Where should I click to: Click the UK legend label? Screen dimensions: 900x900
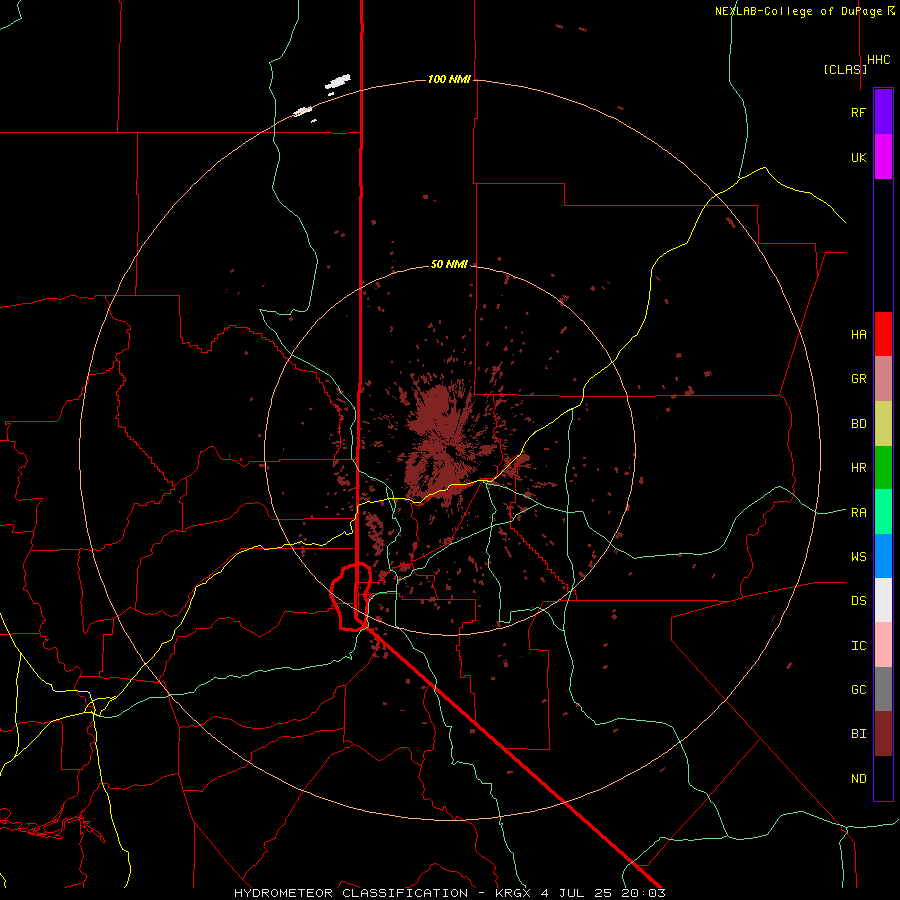pyautogui.click(x=858, y=157)
